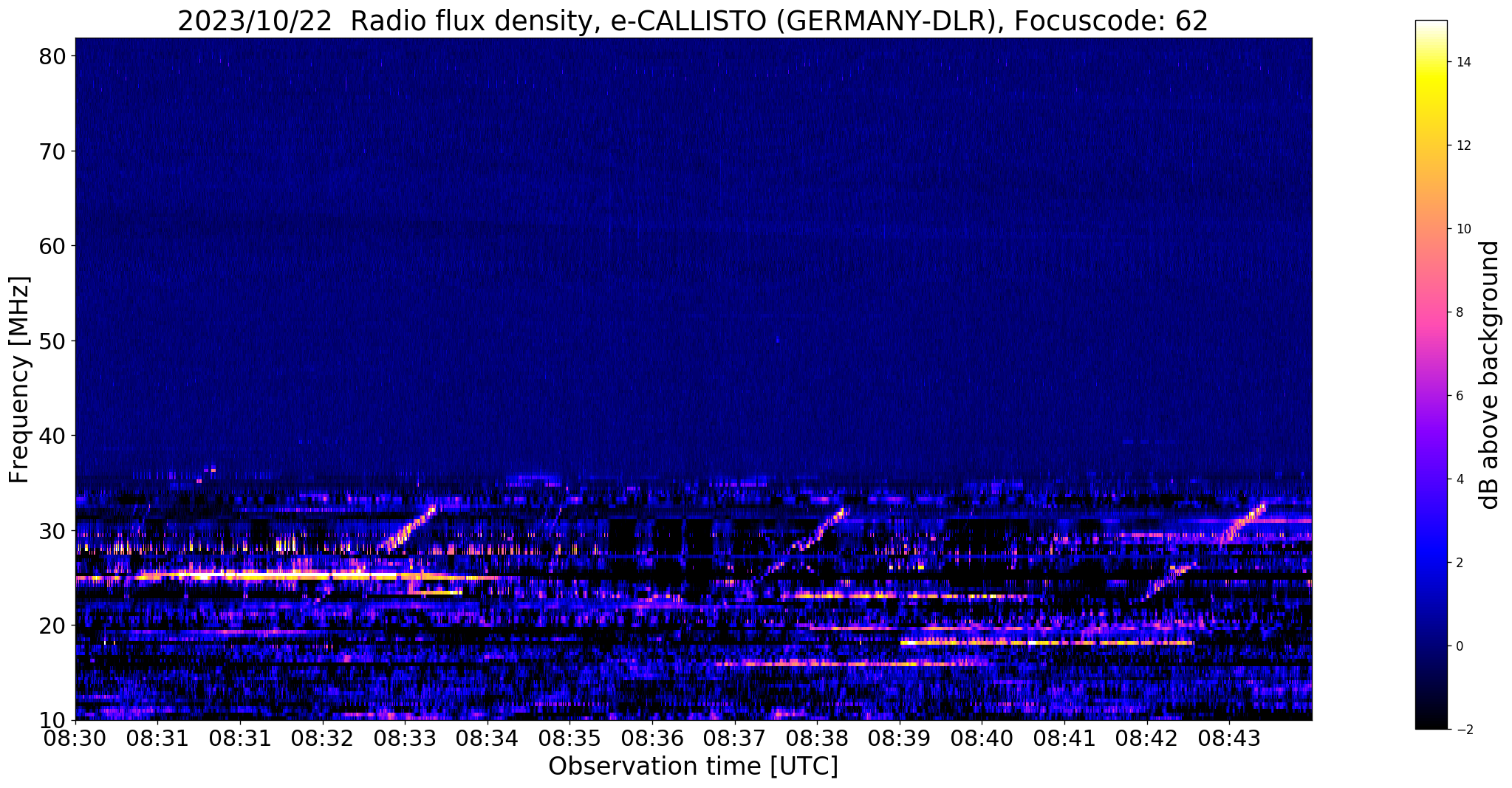Click the 08:43 time tick label

(1230, 738)
